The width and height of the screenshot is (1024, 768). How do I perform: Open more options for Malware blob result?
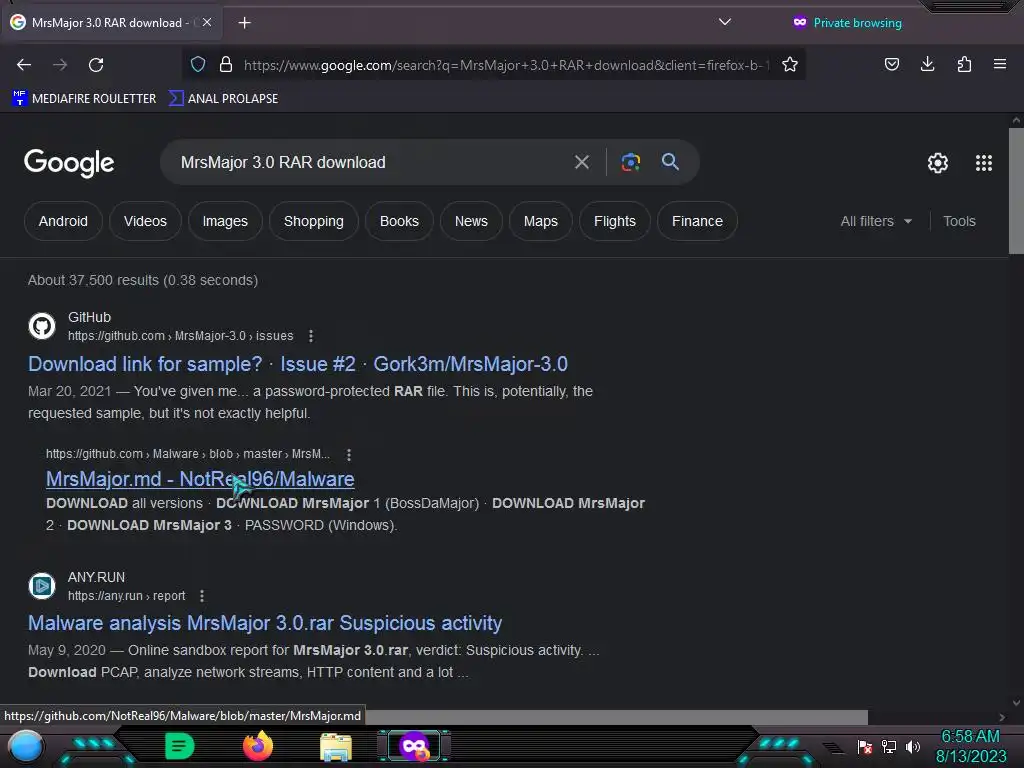[x=349, y=454]
